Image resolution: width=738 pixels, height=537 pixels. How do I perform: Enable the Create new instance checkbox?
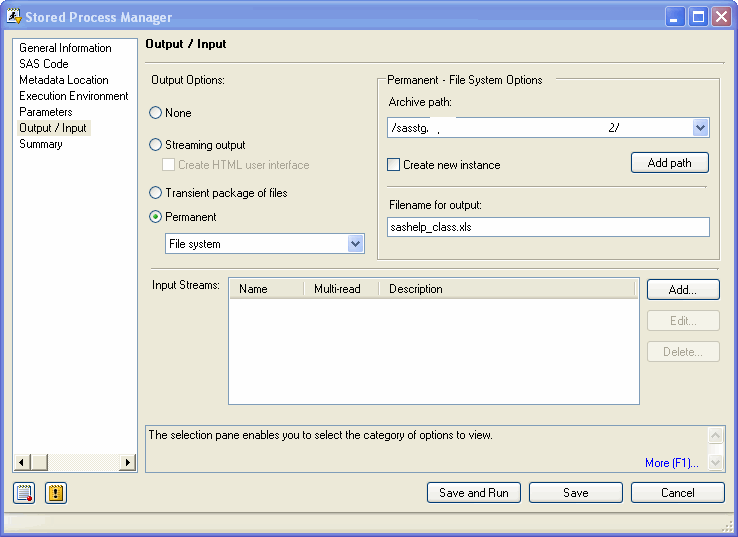pos(394,165)
